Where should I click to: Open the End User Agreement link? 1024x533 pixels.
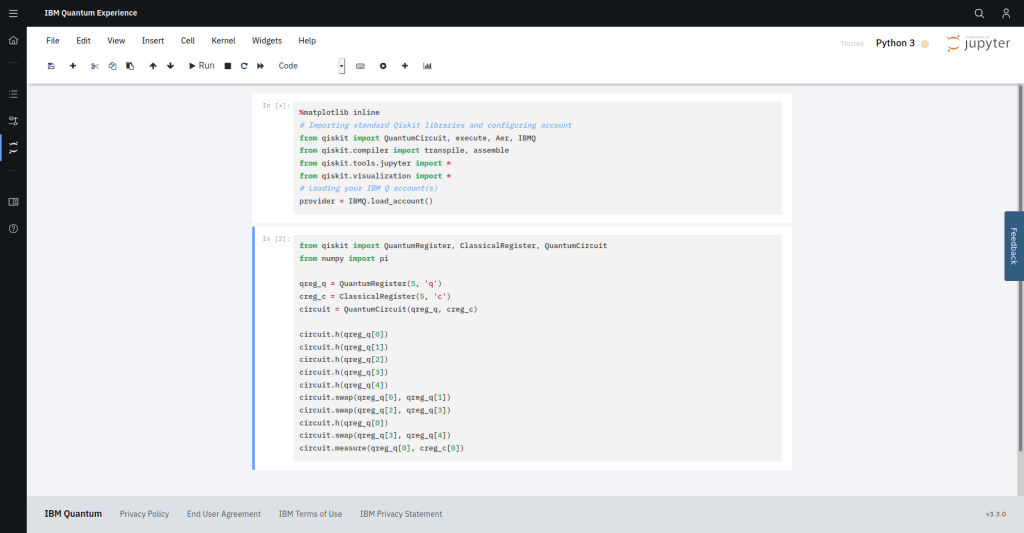pos(224,514)
